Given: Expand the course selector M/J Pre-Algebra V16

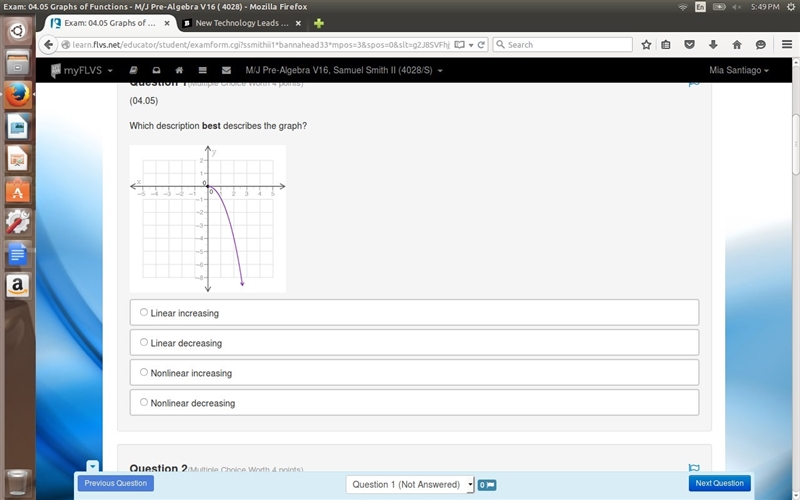Looking at the screenshot, I should 344,70.
